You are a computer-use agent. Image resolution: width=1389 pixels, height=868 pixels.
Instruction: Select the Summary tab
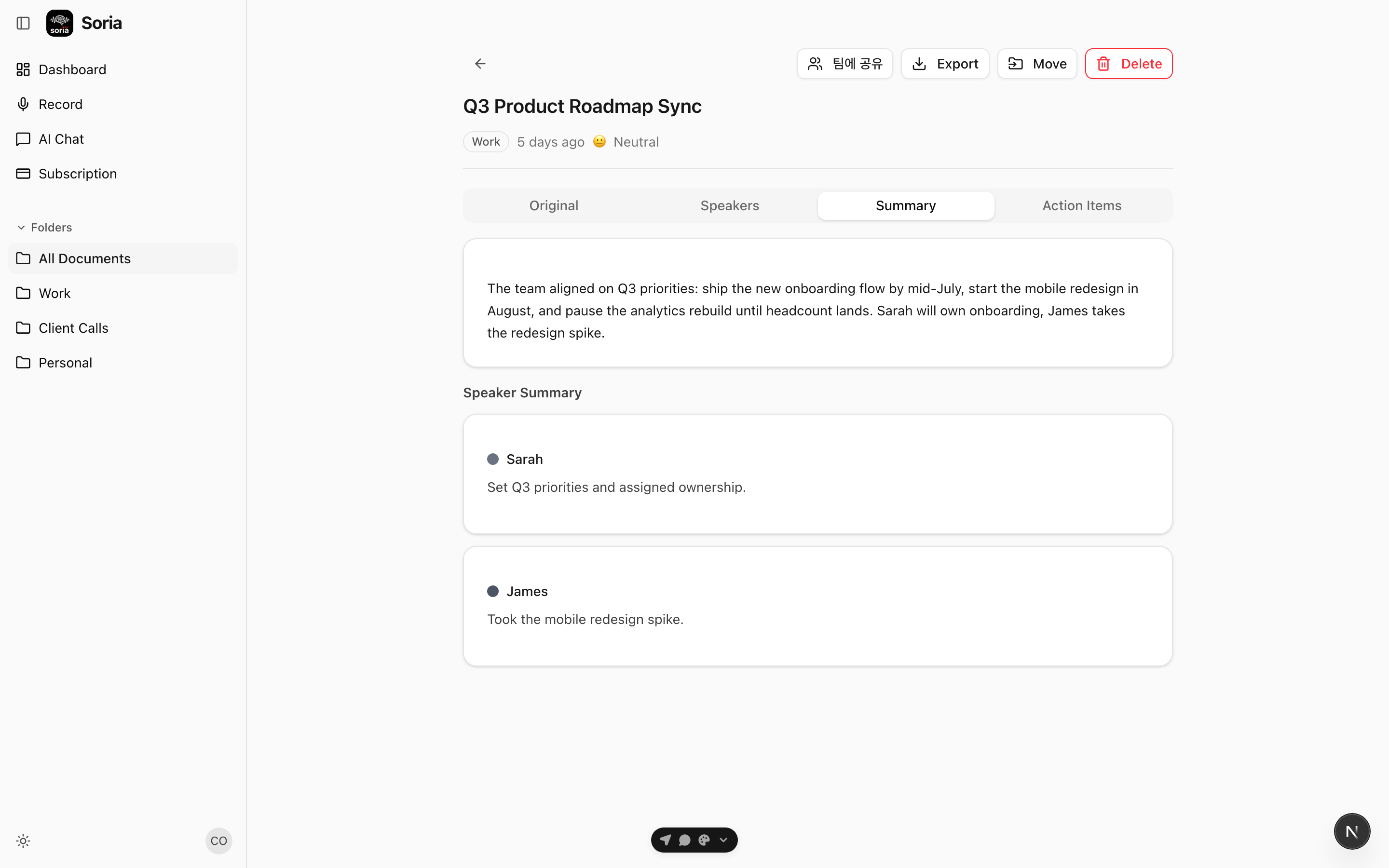906,205
